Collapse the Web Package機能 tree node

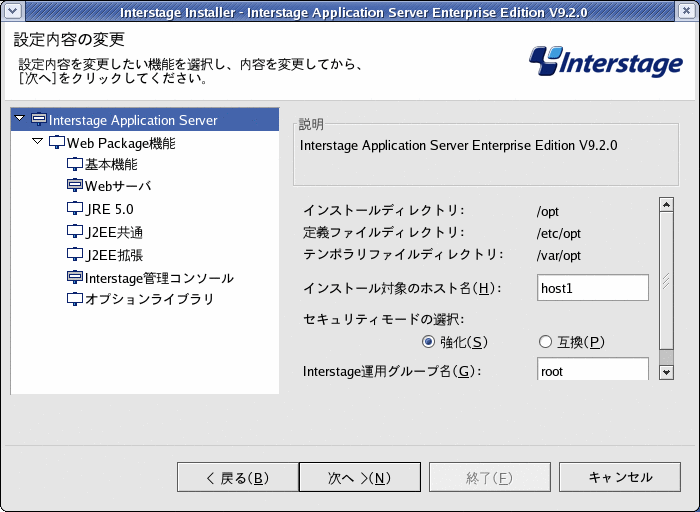[38, 142]
